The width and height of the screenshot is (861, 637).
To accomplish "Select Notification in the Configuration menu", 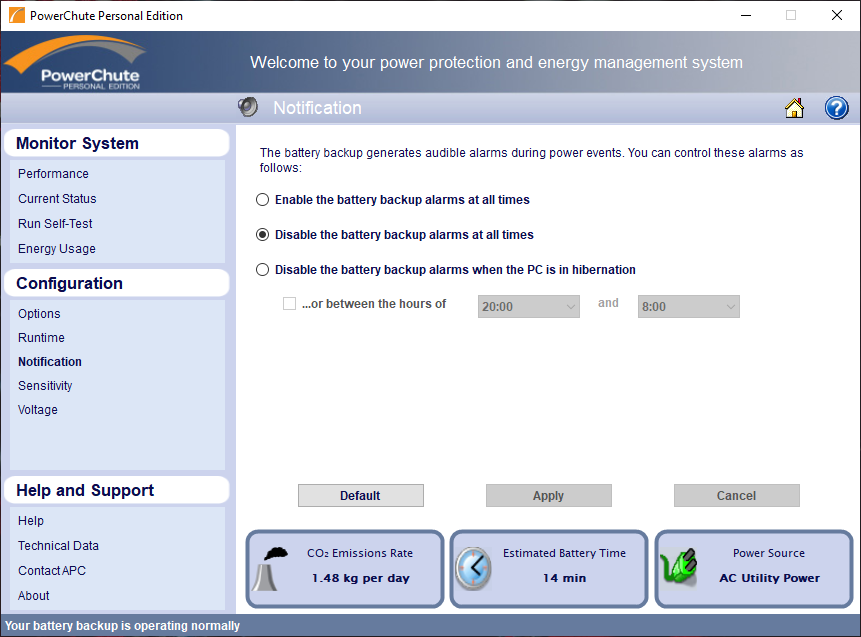I will point(50,362).
